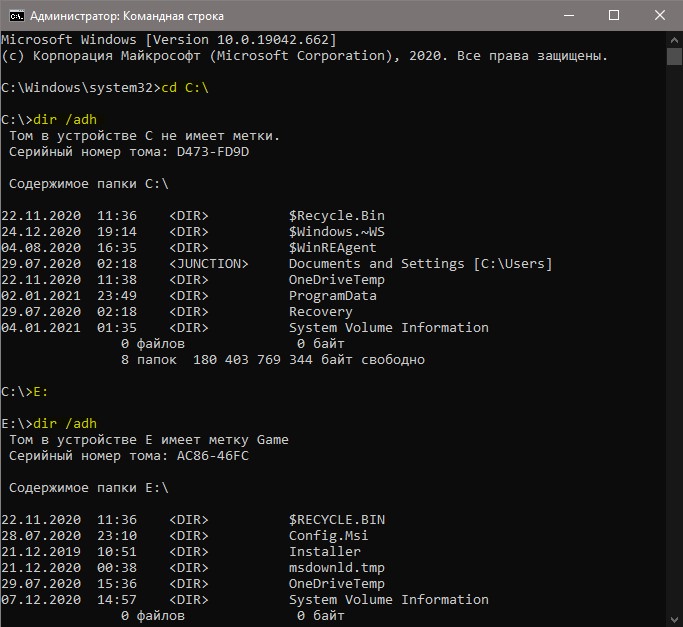683x627 pixels.
Task: Click the time '23:49' for ProgramData
Action: (117, 295)
